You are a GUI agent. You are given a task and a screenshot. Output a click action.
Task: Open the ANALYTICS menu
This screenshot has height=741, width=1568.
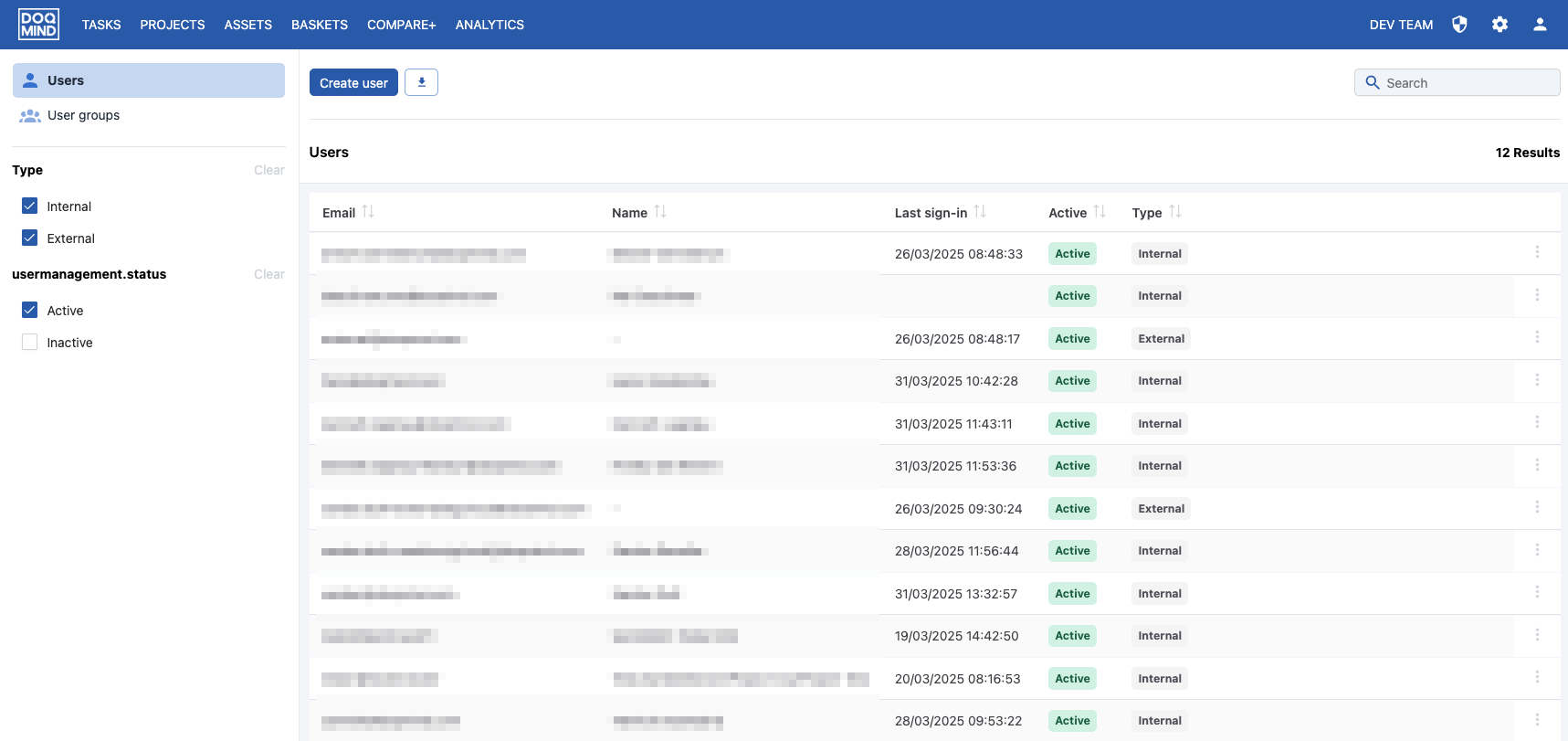pos(489,25)
